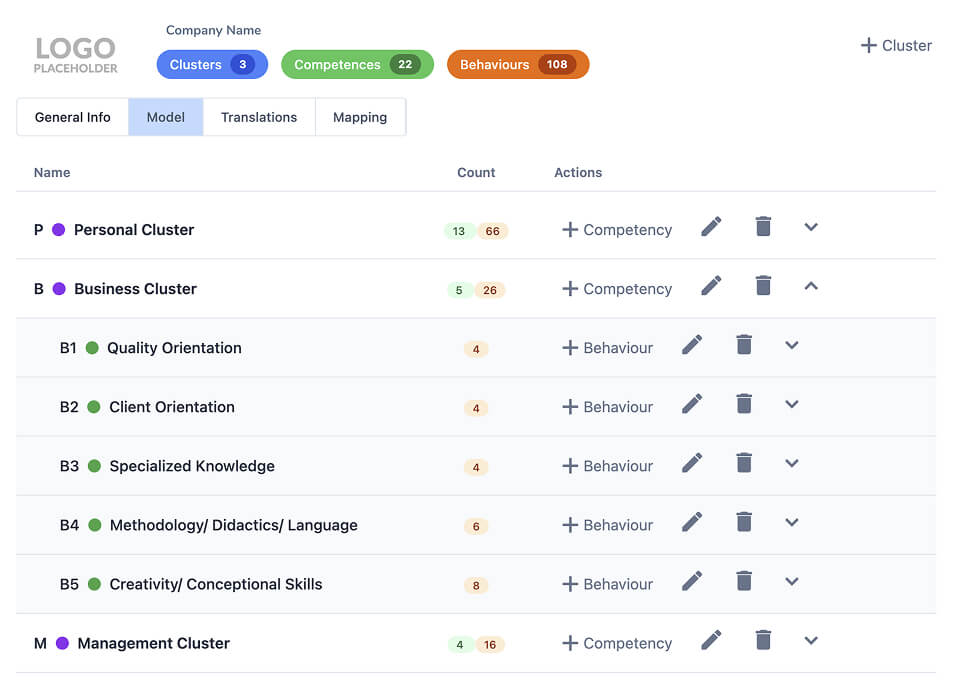Add Competency to Personal Cluster
956x688 pixels.
[617, 230]
